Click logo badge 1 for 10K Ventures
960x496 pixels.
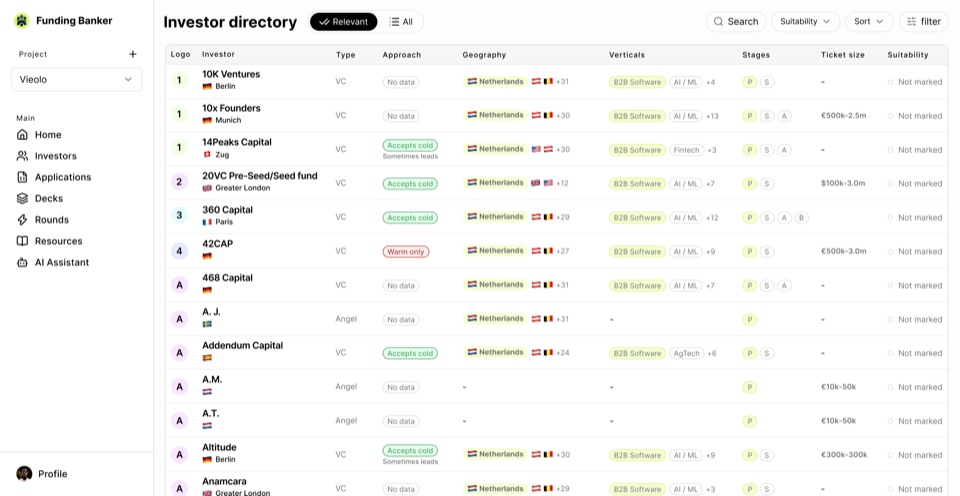point(179,80)
